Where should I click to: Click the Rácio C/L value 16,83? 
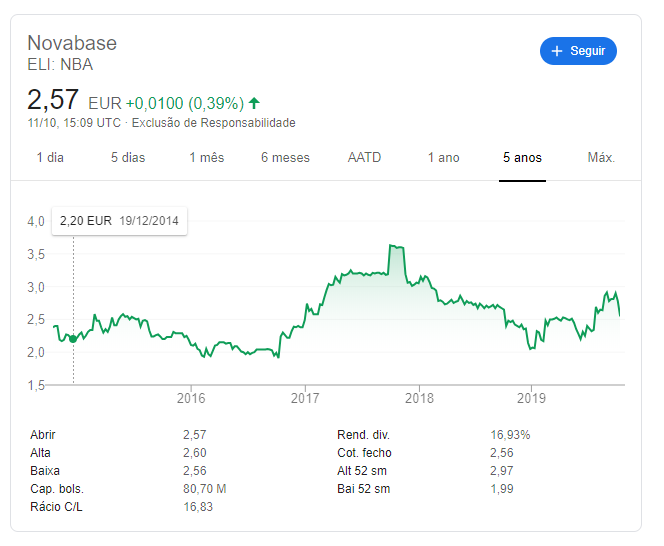198,507
